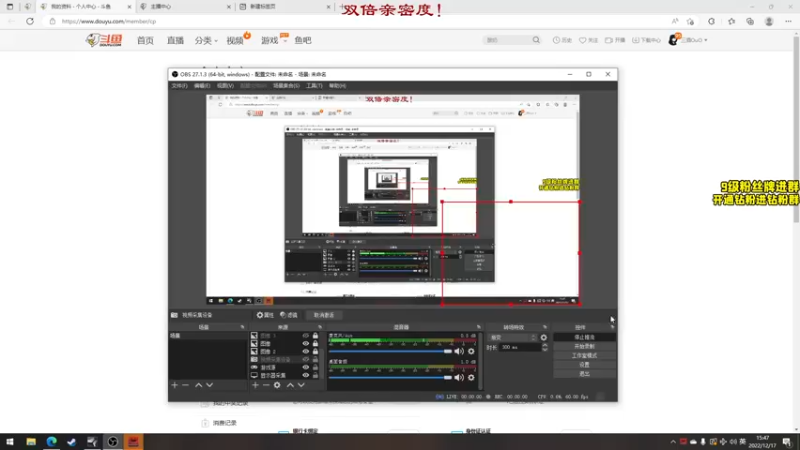Mute the desktop audio mixer channel
The width and height of the screenshot is (800, 450).
pyautogui.click(x=459, y=378)
